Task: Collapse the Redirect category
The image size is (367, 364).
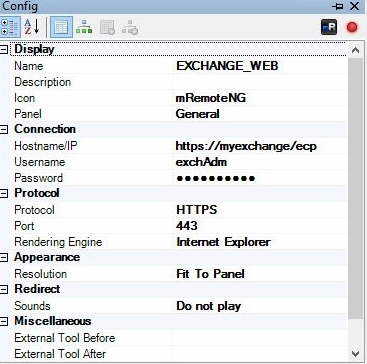Action: point(4,289)
